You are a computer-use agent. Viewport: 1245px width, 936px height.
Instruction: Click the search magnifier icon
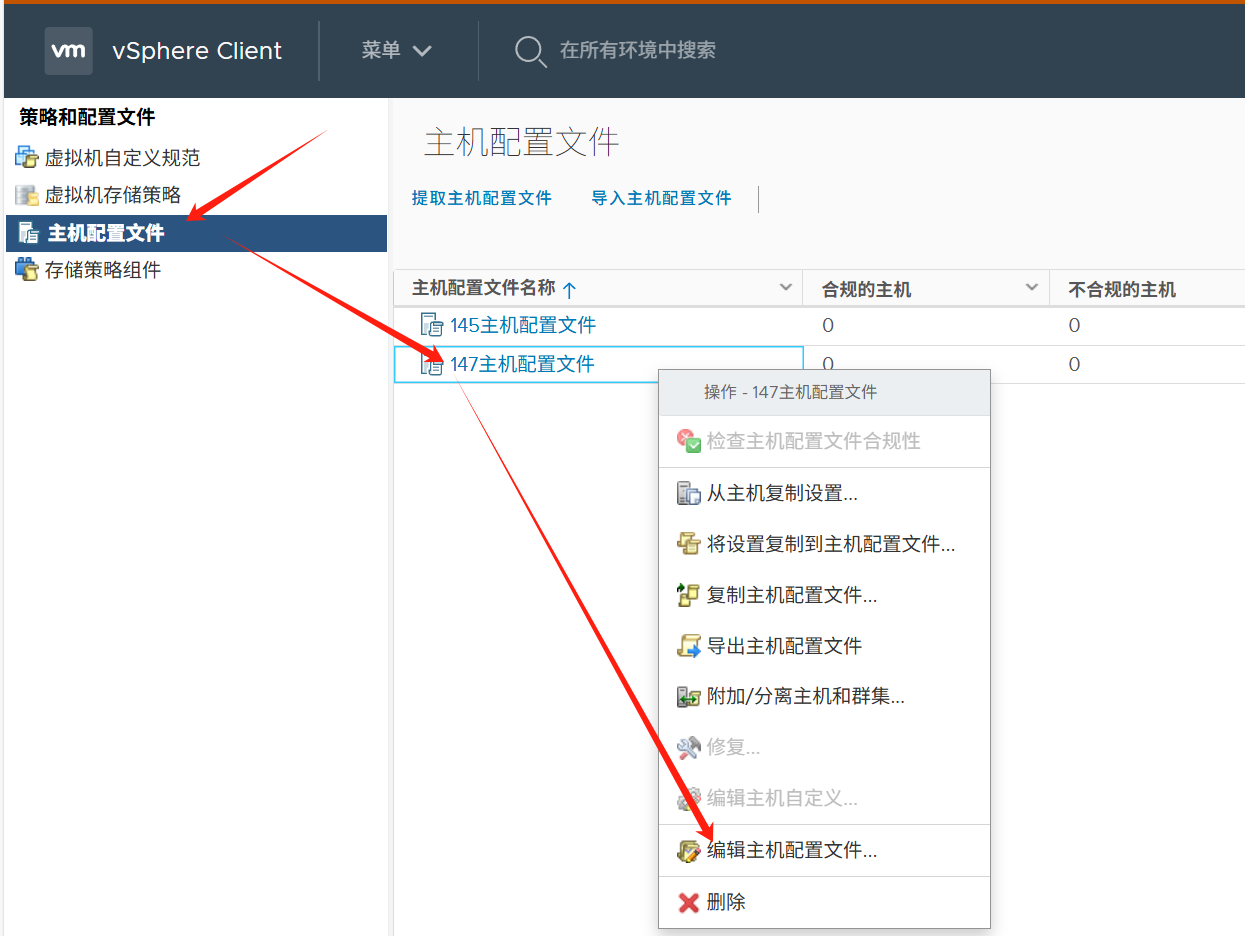coord(529,51)
